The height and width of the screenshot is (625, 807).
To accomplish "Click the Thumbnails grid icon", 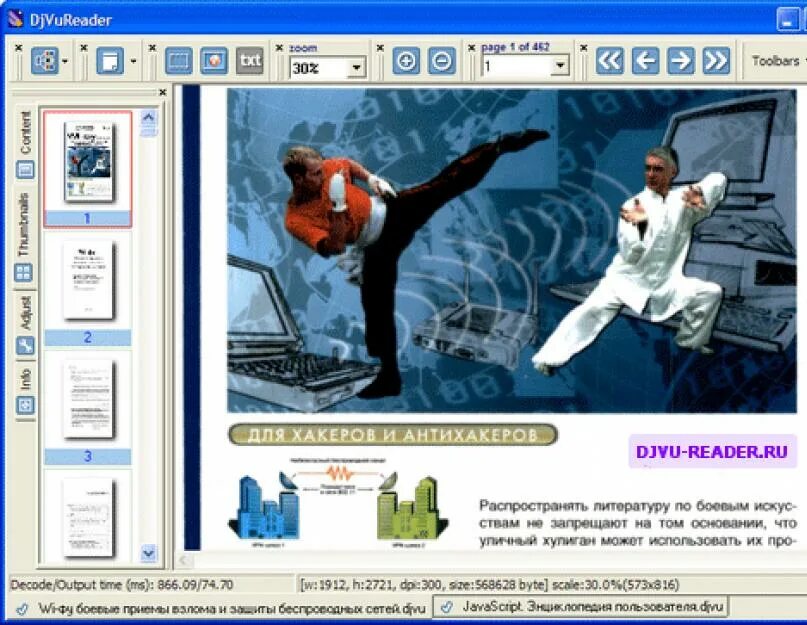I will (23, 272).
